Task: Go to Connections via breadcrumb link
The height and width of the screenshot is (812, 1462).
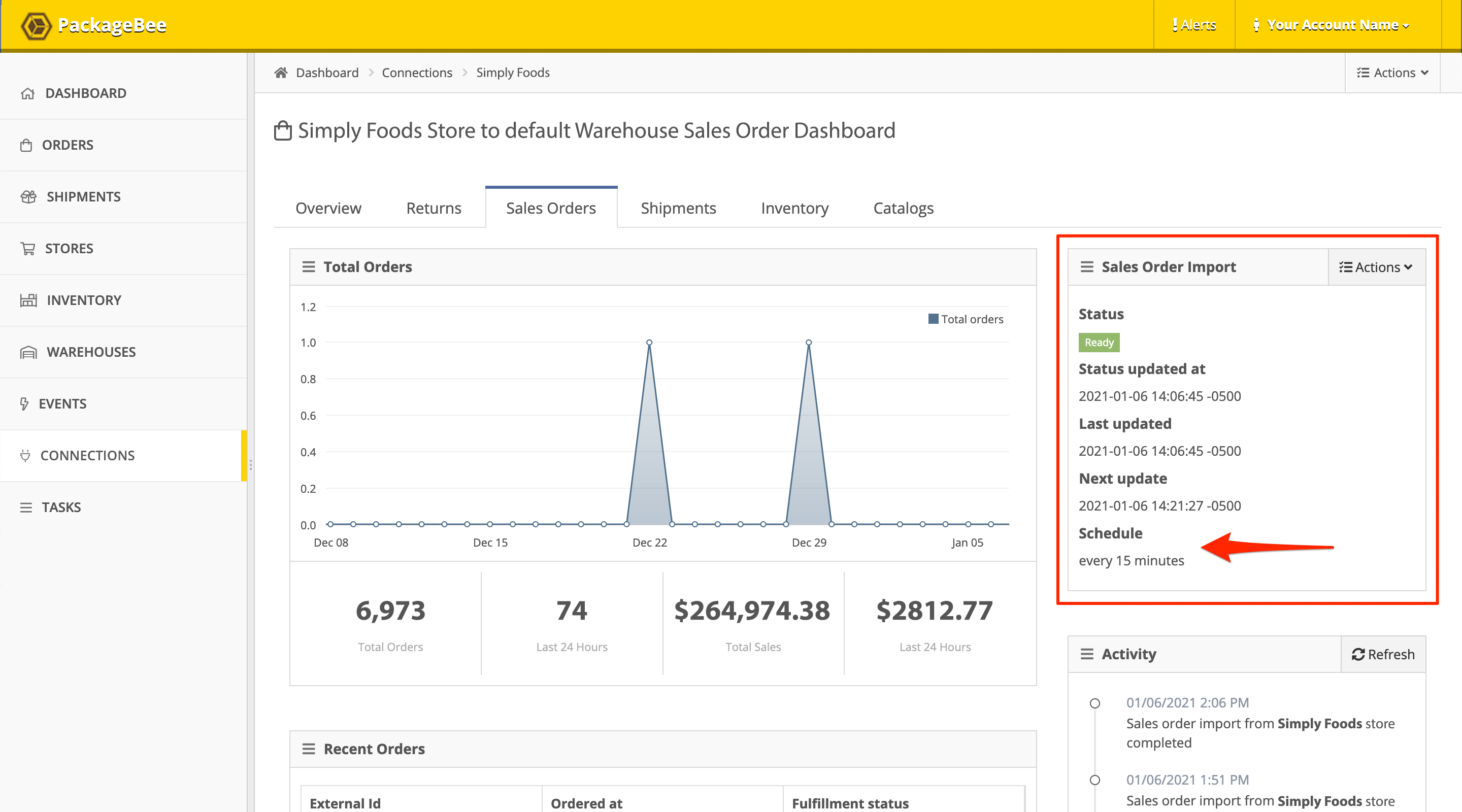Action: click(417, 73)
